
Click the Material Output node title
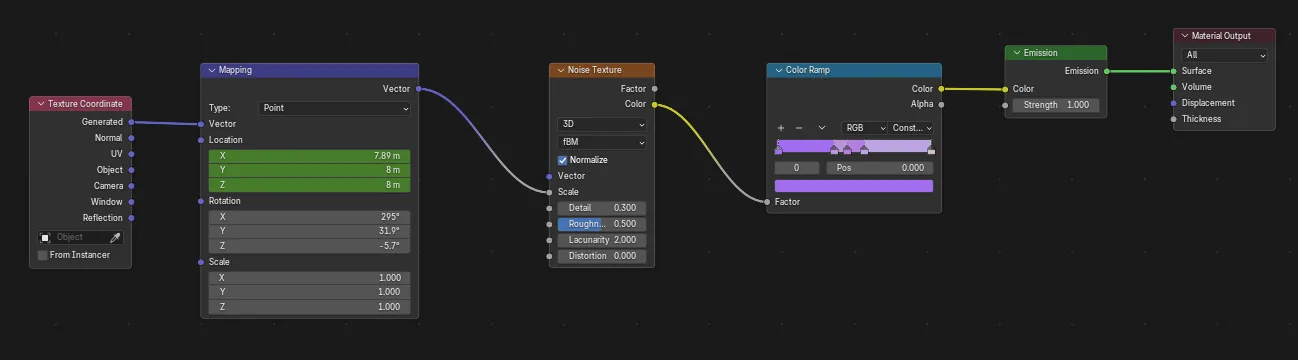coord(1221,36)
